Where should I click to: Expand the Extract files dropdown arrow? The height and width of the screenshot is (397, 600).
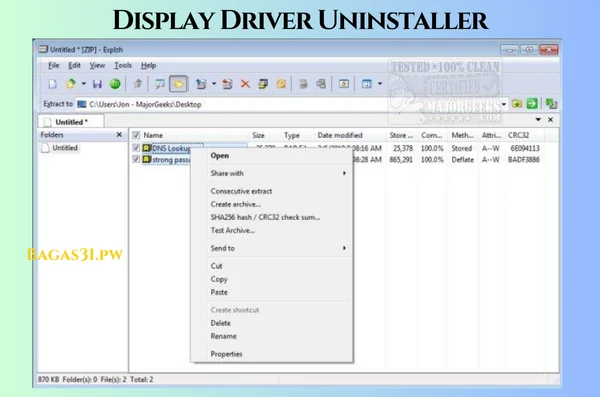pos(214,84)
